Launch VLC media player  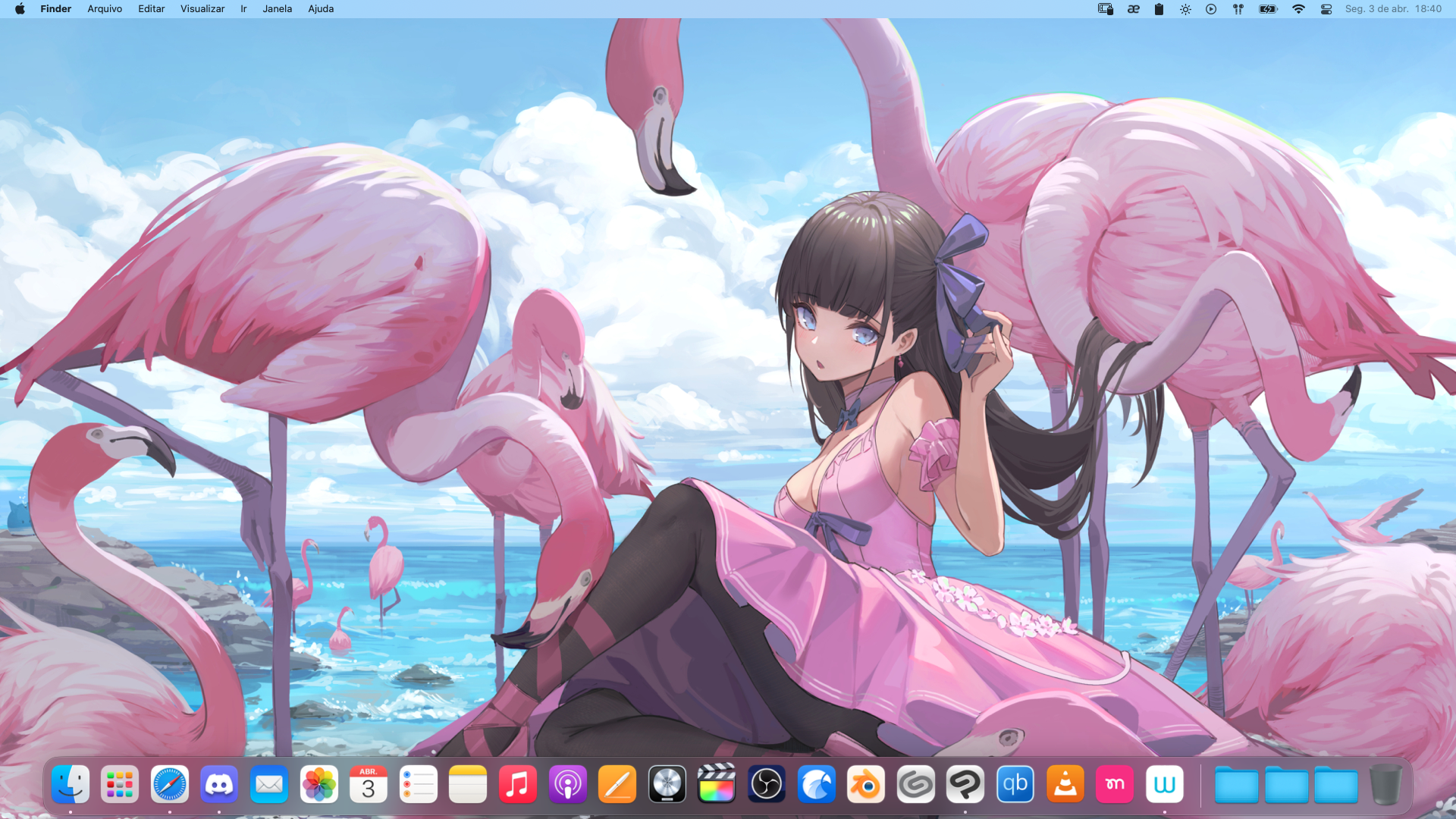(x=1065, y=784)
